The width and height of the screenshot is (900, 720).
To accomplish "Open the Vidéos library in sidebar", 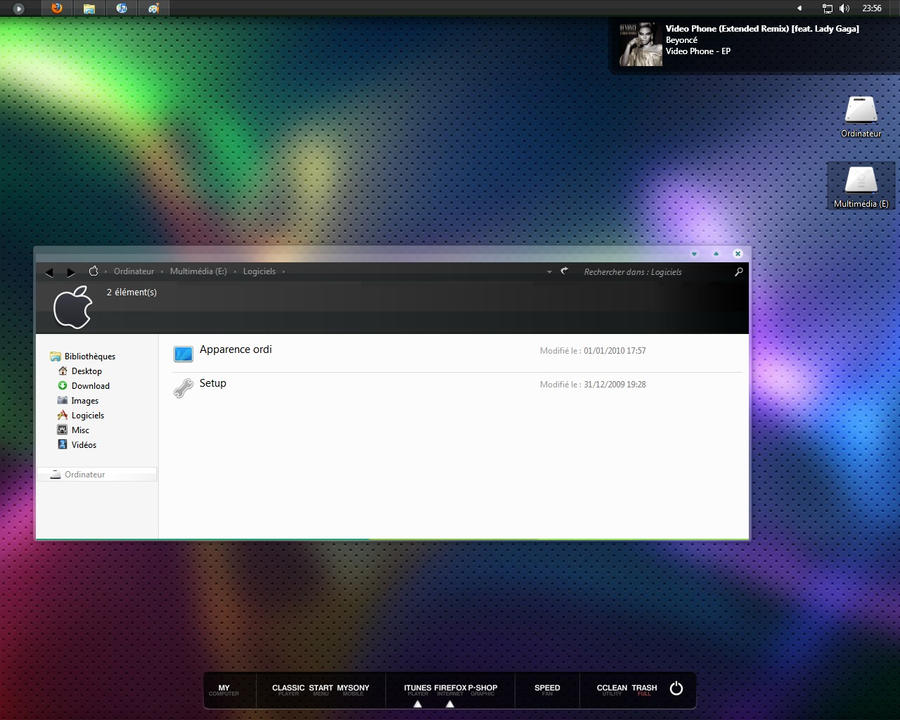I will click(x=83, y=445).
